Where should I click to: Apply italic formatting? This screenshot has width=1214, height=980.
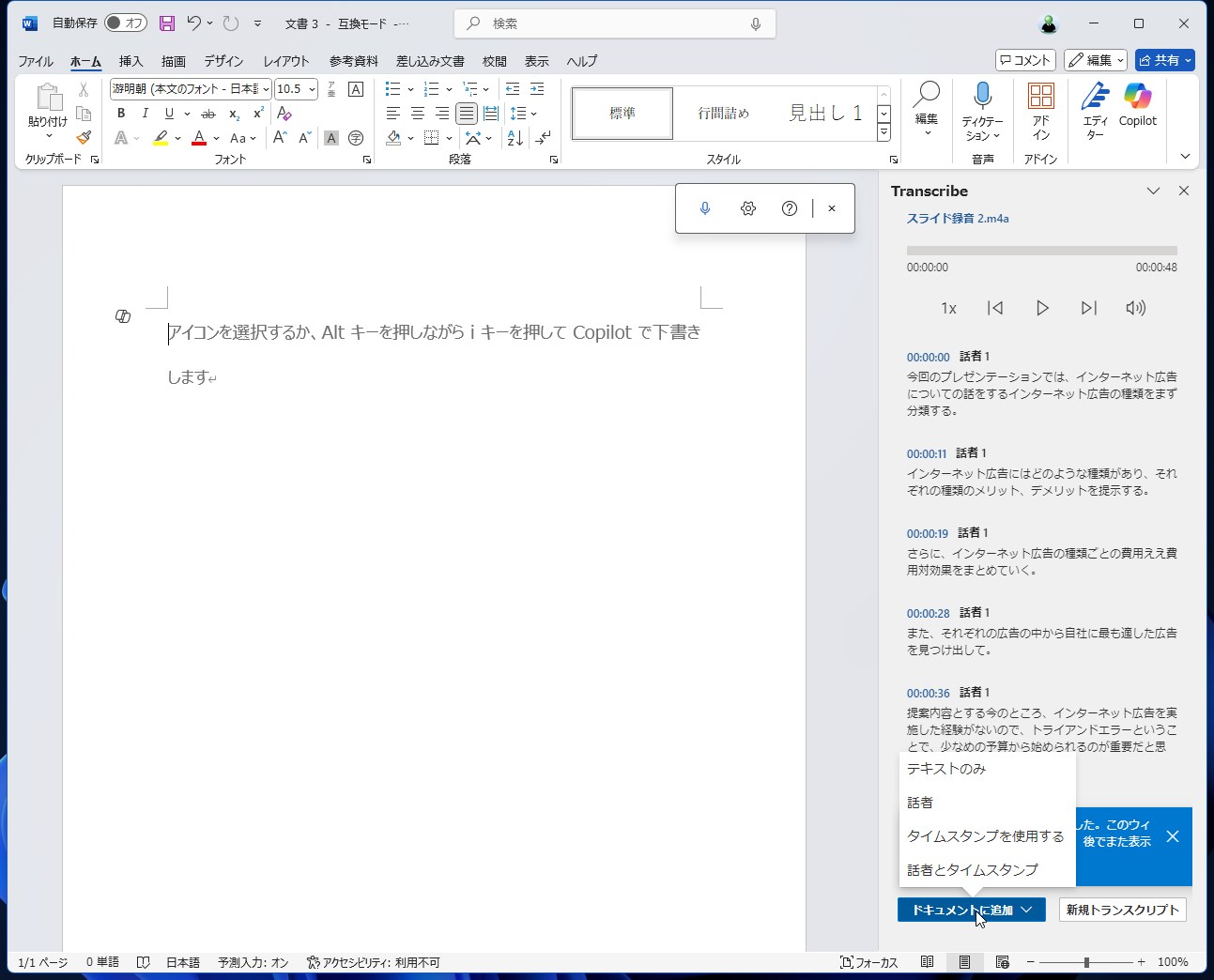(x=145, y=114)
